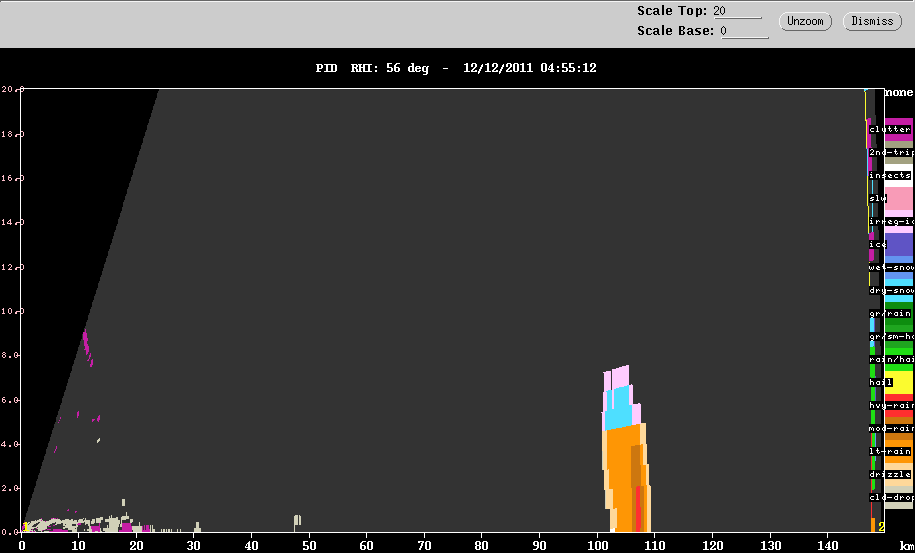Select the yellow hail color swatch
This screenshot has height=553, width=915.
[x=899, y=383]
